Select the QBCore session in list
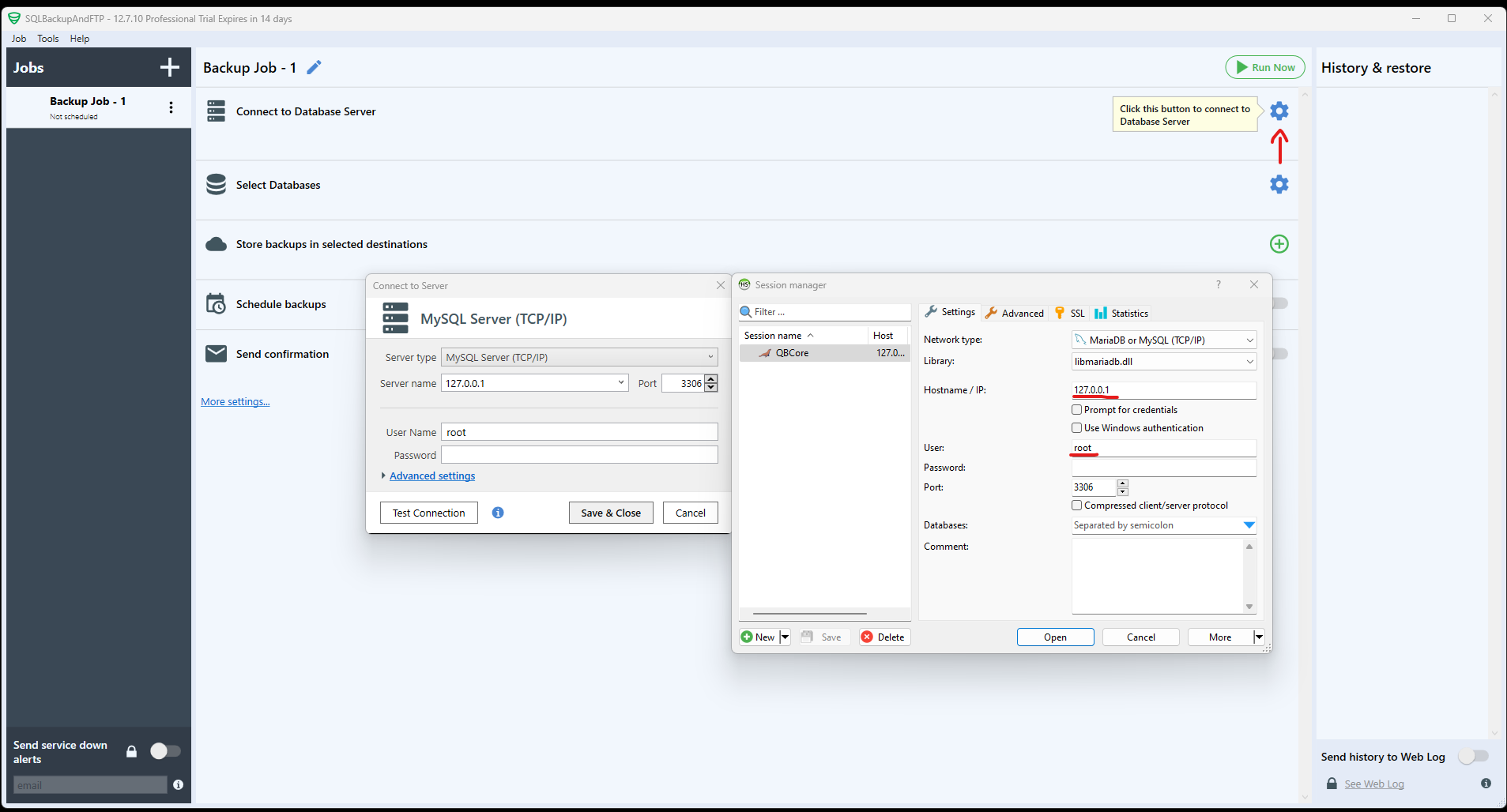This screenshot has height=812, width=1507. tap(792, 354)
